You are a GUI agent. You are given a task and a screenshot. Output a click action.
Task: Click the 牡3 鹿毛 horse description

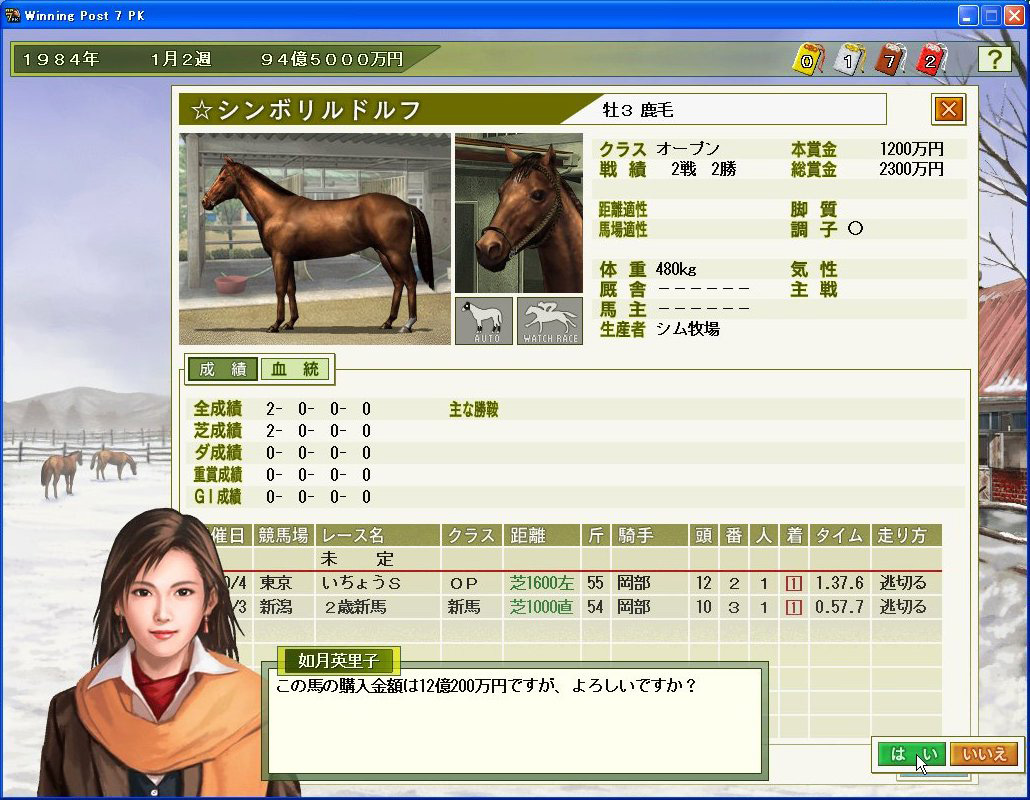point(638,110)
